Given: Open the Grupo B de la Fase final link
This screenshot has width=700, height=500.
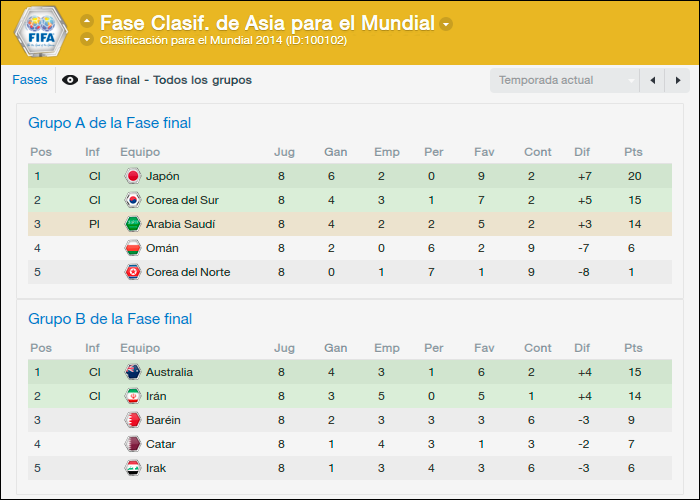Looking at the screenshot, I should coord(110,319).
